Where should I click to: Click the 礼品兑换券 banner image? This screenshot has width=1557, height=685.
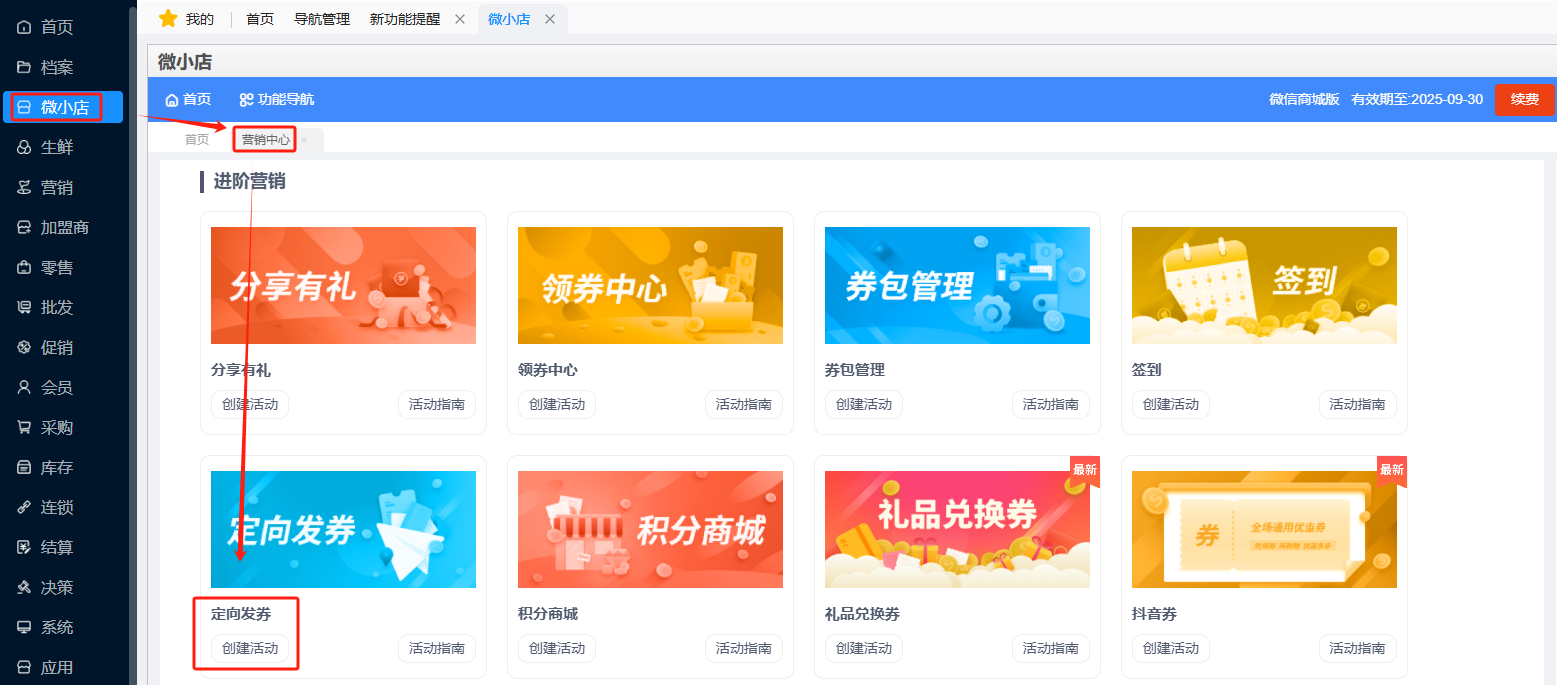coord(957,529)
